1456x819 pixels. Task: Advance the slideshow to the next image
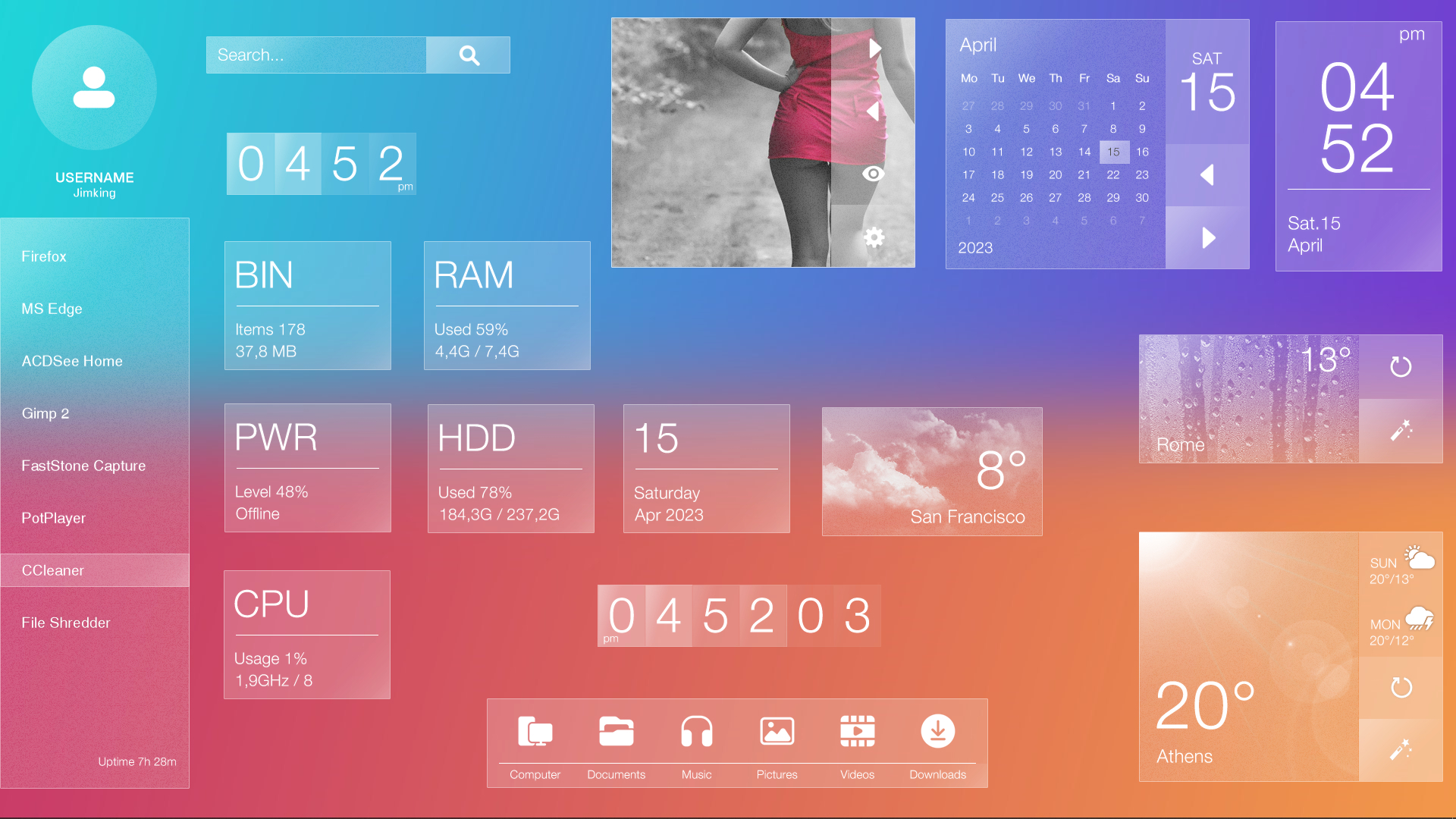875,47
